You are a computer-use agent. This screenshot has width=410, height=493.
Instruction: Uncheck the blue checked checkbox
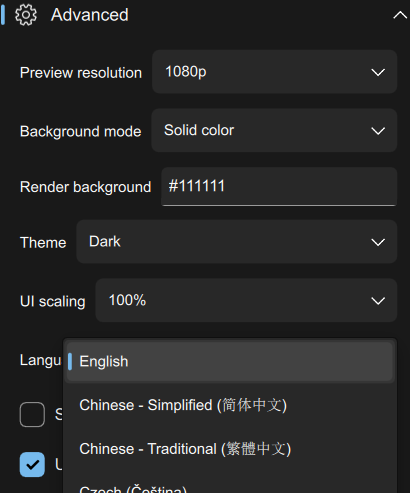[x=32, y=464]
